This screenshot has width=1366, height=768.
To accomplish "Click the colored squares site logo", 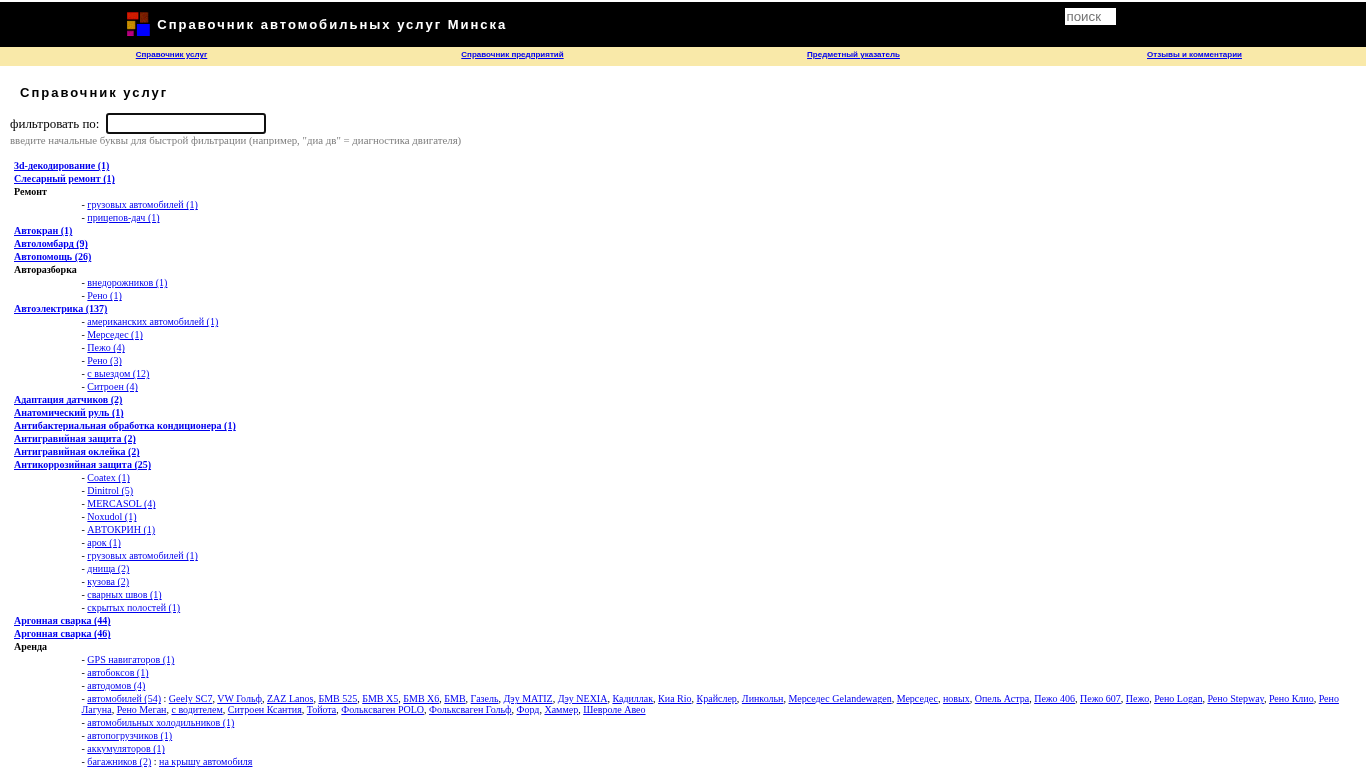I will [138, 24].
